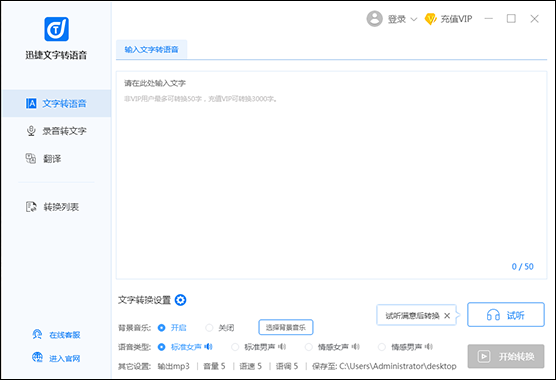Maximize the application window

coord(511,18)
